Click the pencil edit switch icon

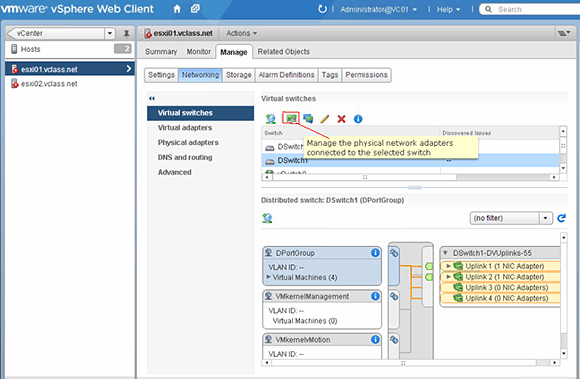click(324, 119)
